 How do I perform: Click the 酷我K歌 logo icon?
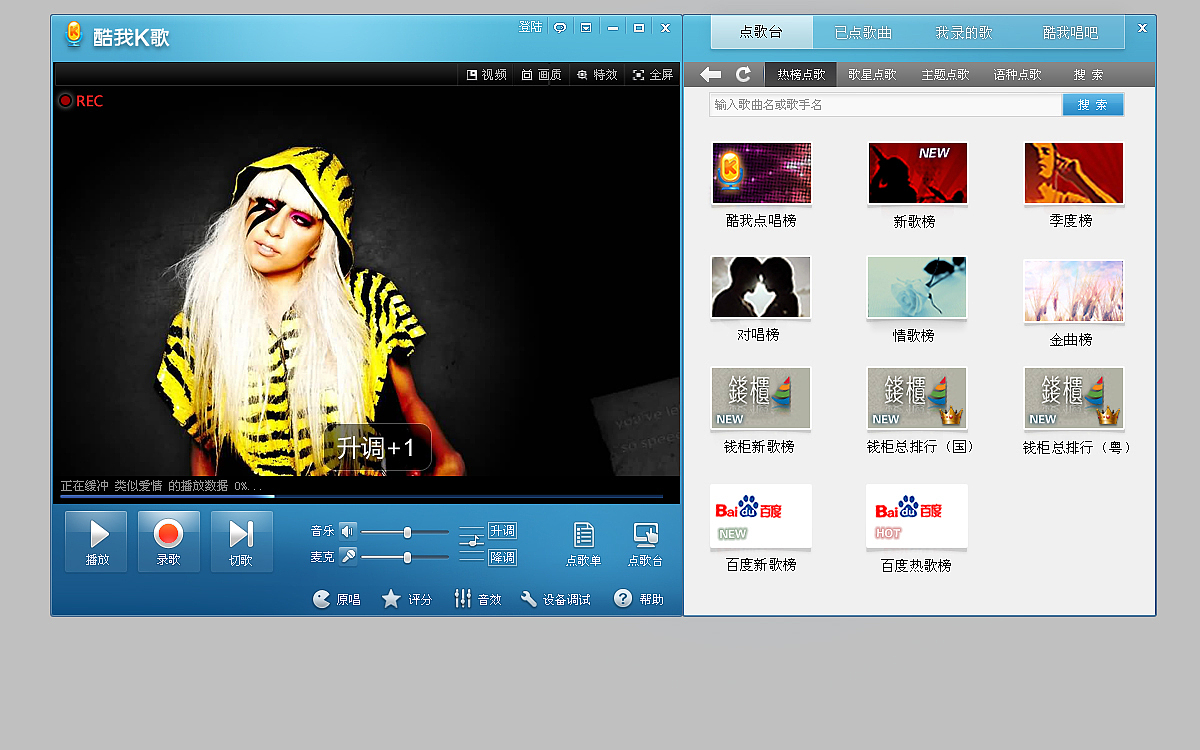[73, 35]
